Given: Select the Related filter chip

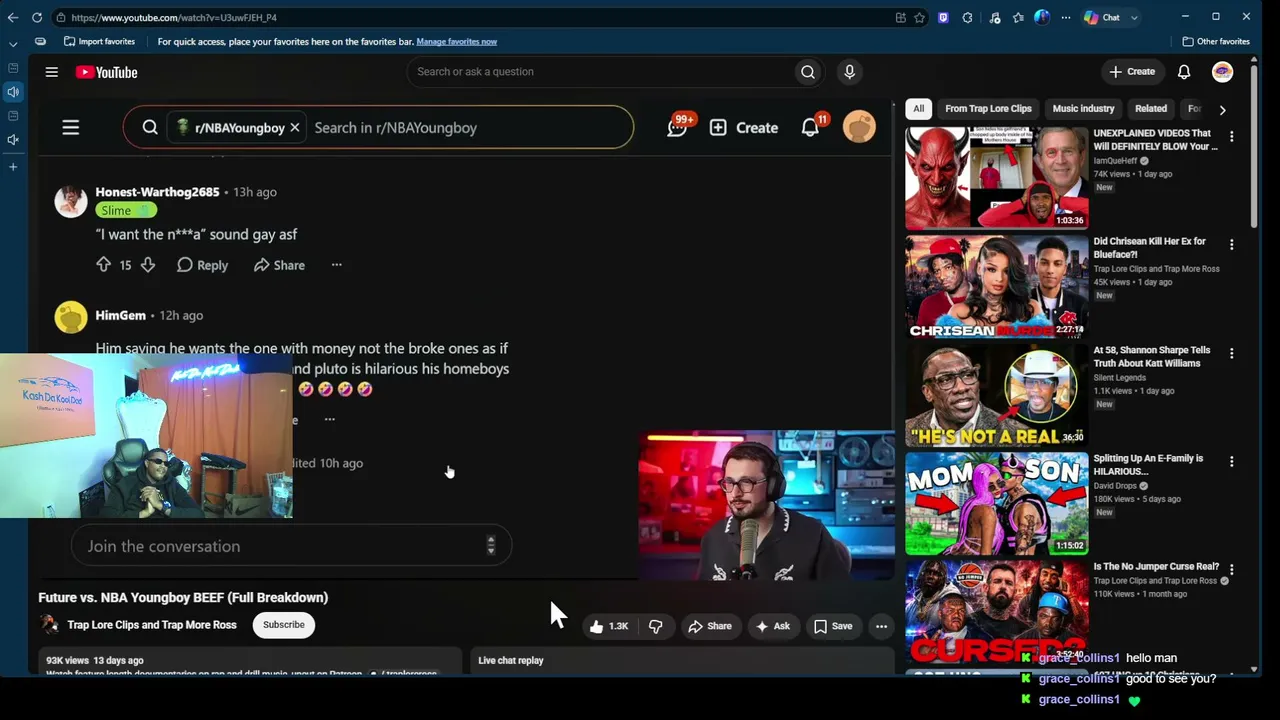Looking at the screenshot, I should 1150,109.
